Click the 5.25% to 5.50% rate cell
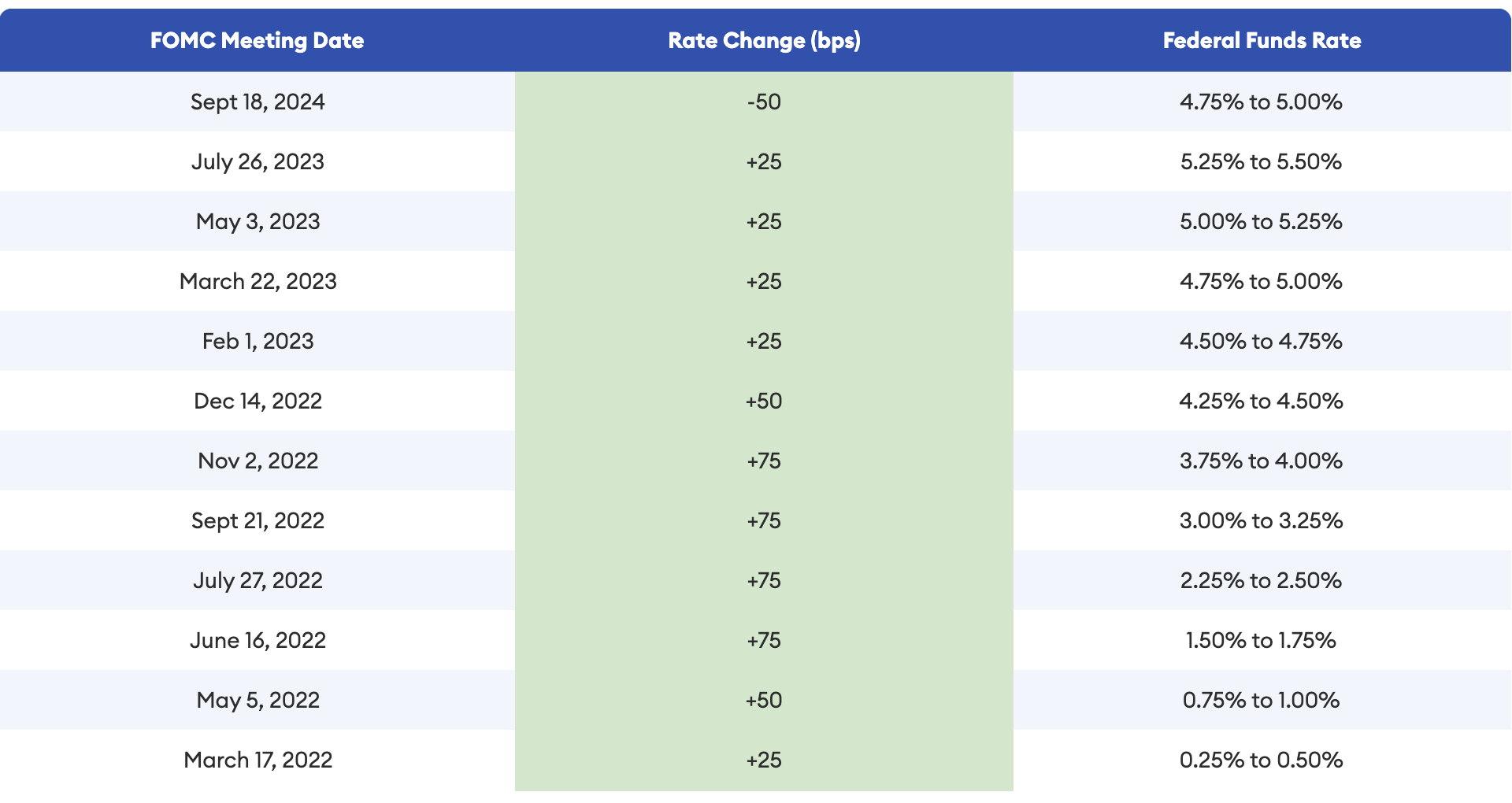Viewport: 1512px width, 803px height. point(1262,161)
